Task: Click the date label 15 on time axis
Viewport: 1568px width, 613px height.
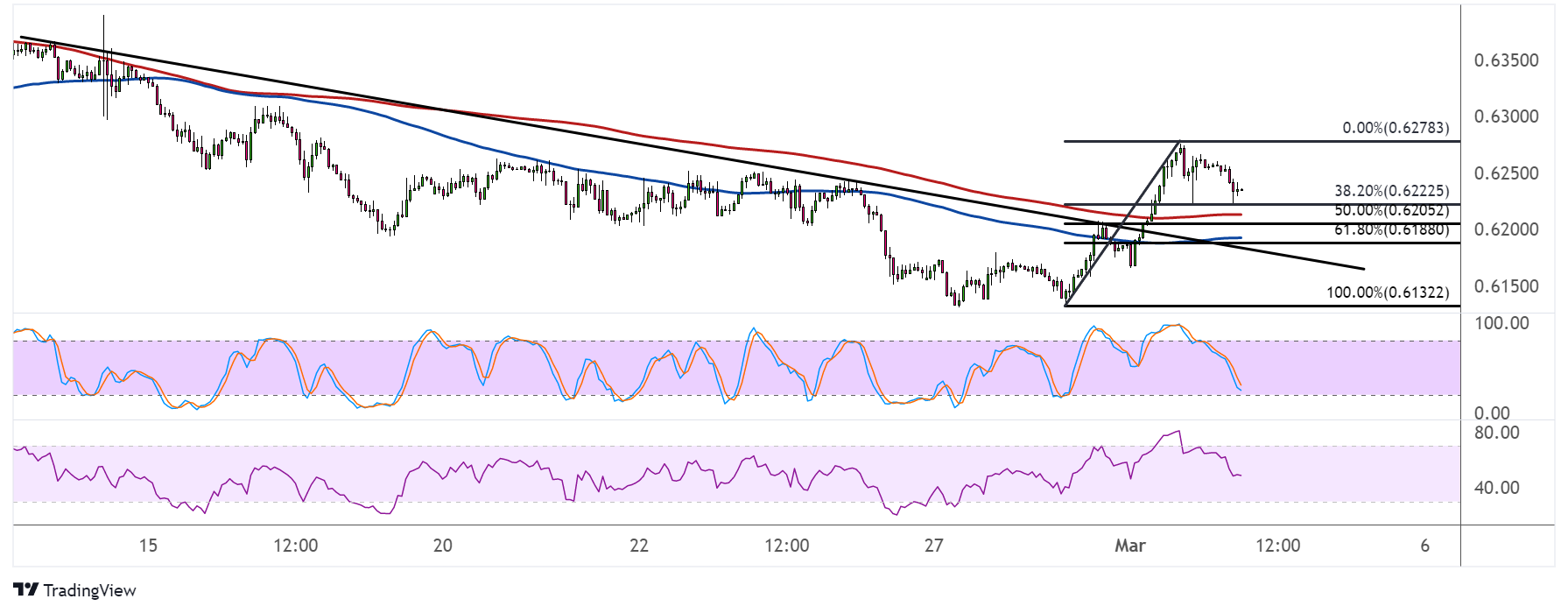Action: click(148, 546)
